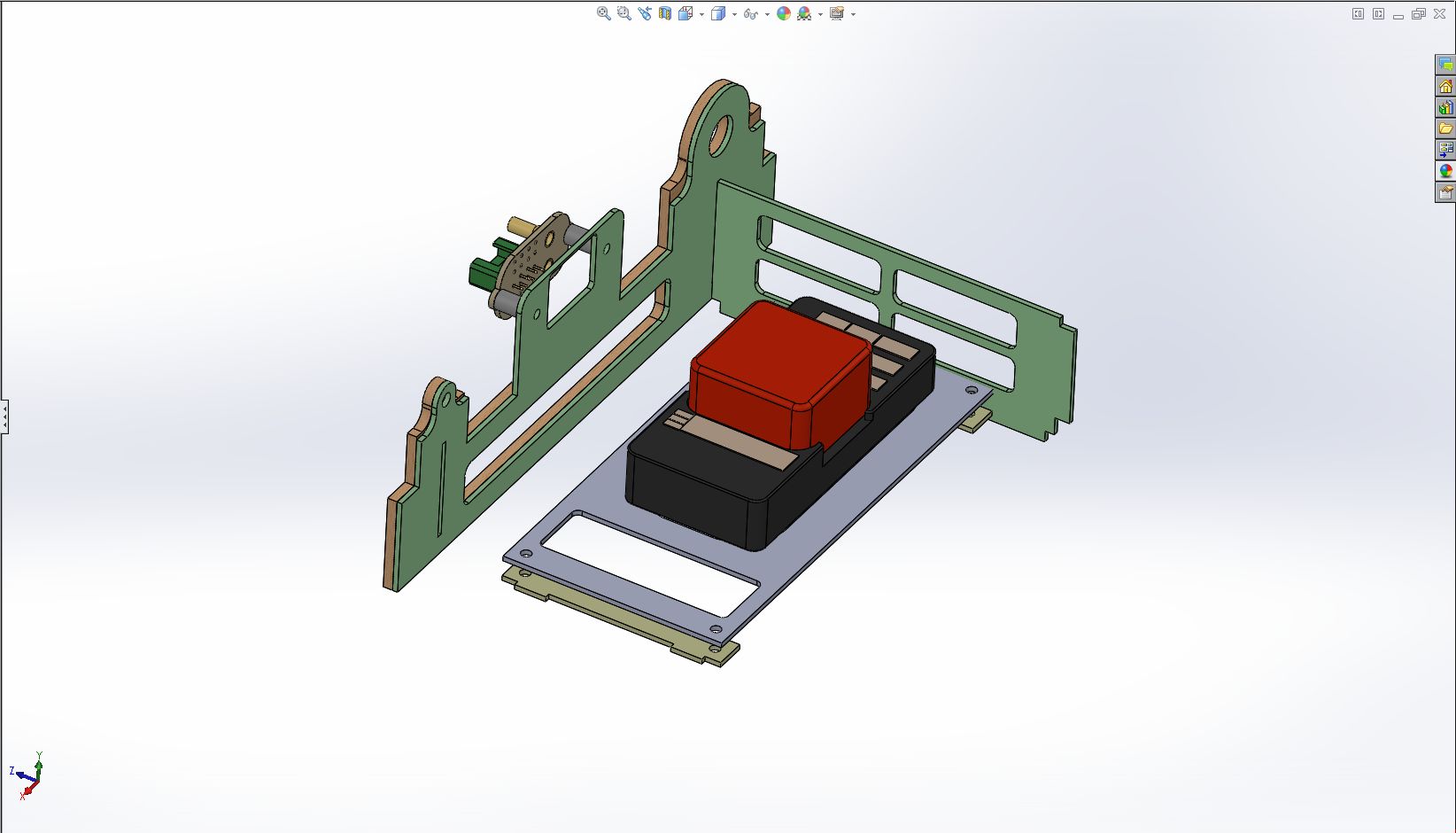Click the Display Style cube icon
This screenshot has height=833, width=1456.
(x=718, y=13)
